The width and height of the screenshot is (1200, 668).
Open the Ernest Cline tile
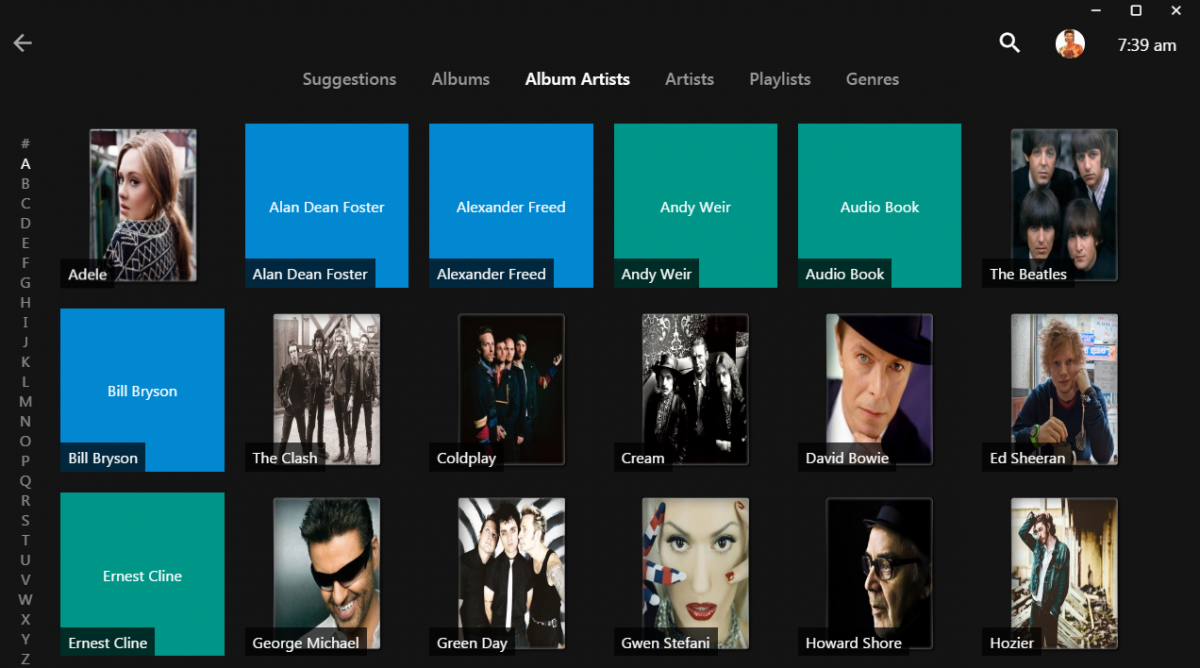pyautogui.click(x=142, y=574)
